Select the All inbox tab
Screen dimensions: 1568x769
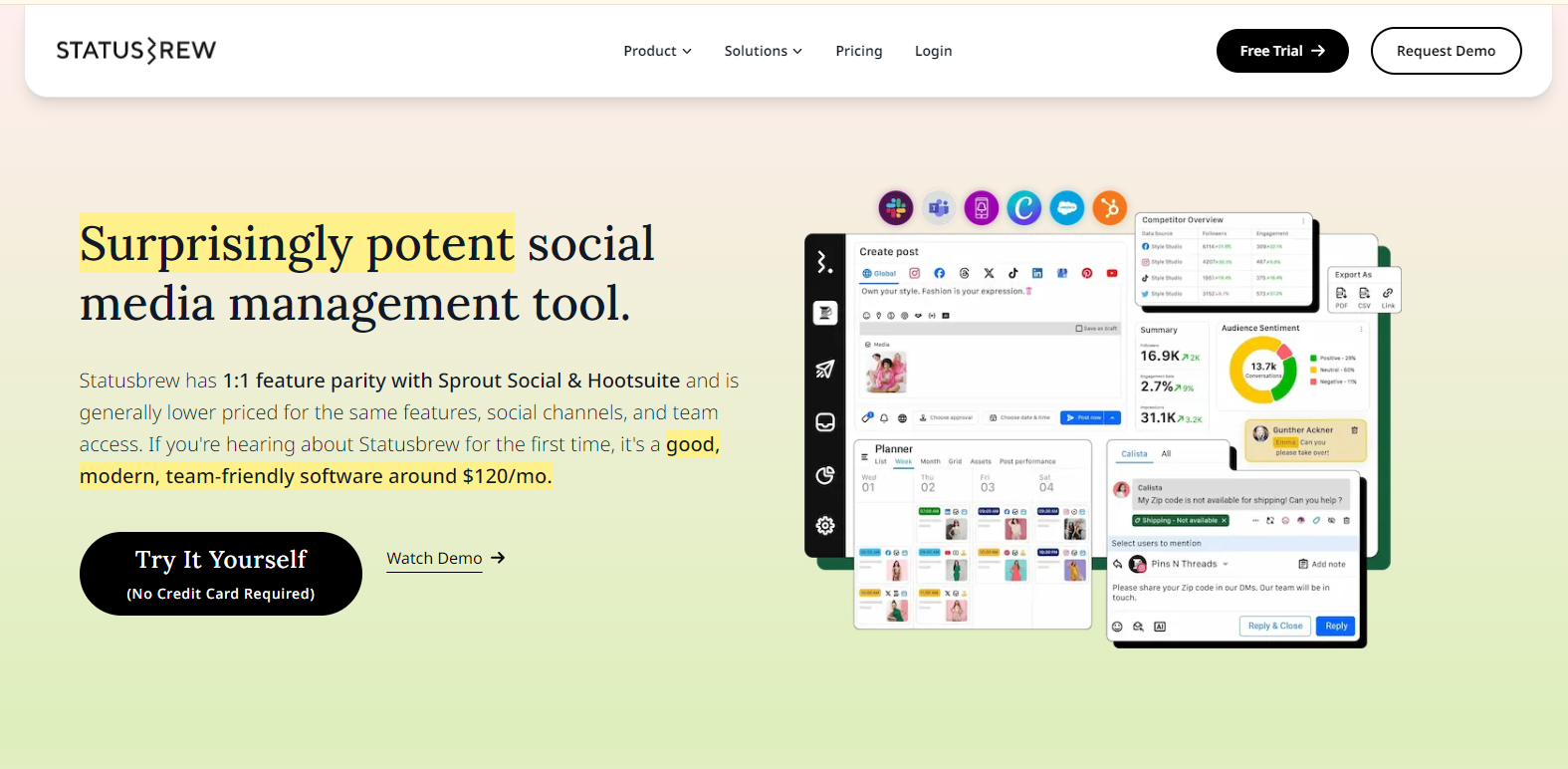pos(1166,454)
